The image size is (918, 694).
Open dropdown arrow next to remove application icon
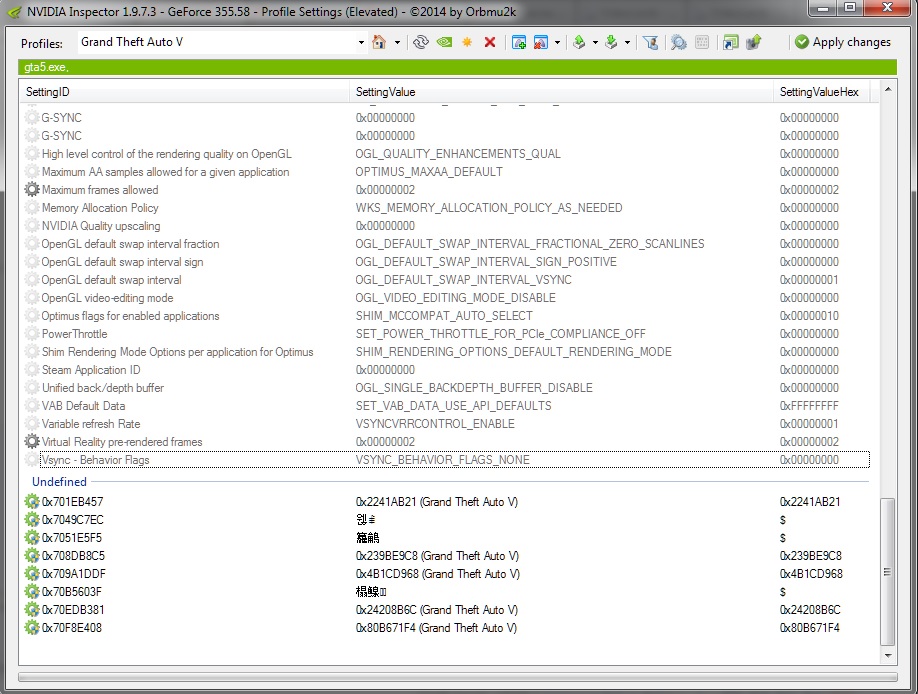coord(557,42)
